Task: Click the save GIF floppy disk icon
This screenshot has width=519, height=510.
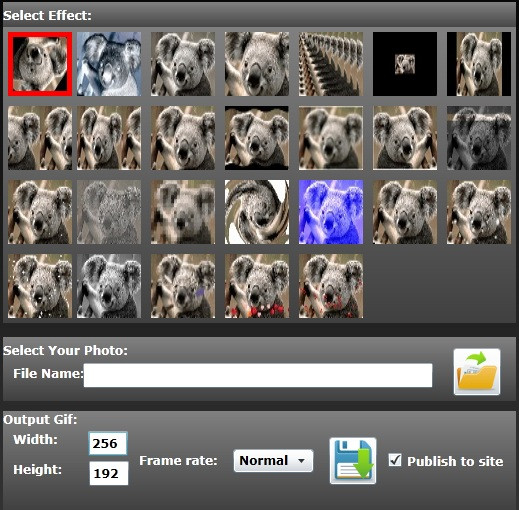Action: tap(353, 461)
